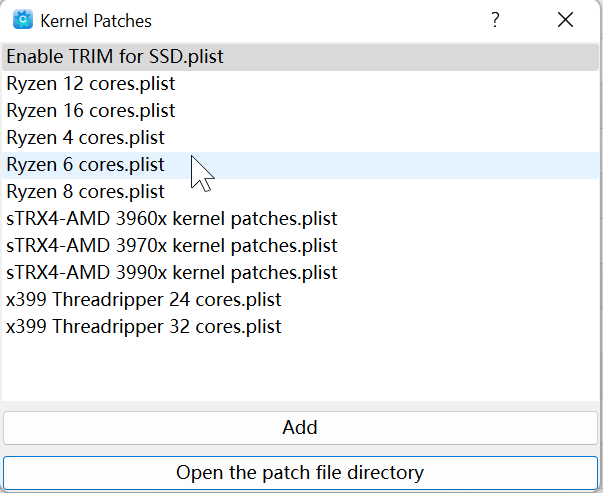This screenshot has height=493, width=603.
Task: Select sTRX4-AMD 3960x kernel patches.plist
Action: [x=172, y=219]
